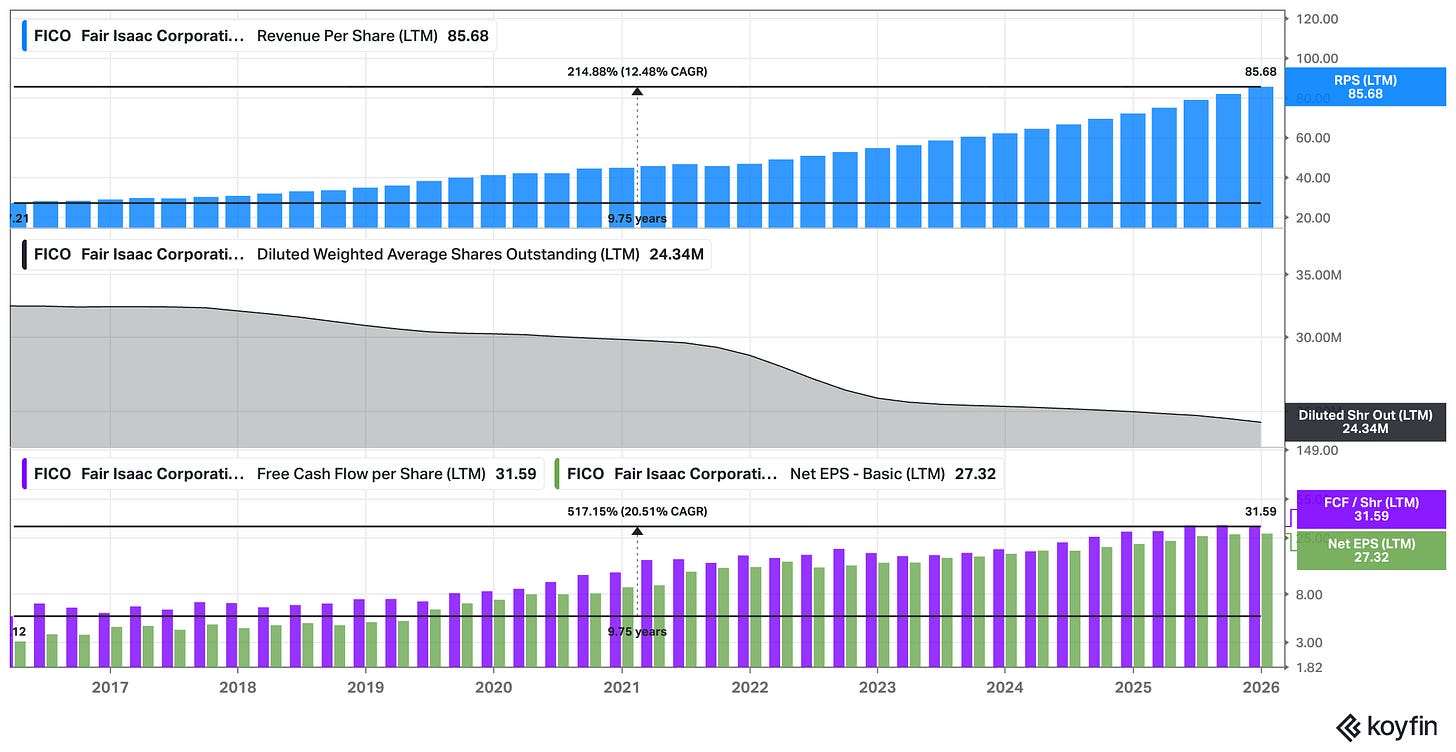This screenshot has width=1456, height=752.
Task: Click the 8.00 y-axis label
Action: click(1310, 595)
